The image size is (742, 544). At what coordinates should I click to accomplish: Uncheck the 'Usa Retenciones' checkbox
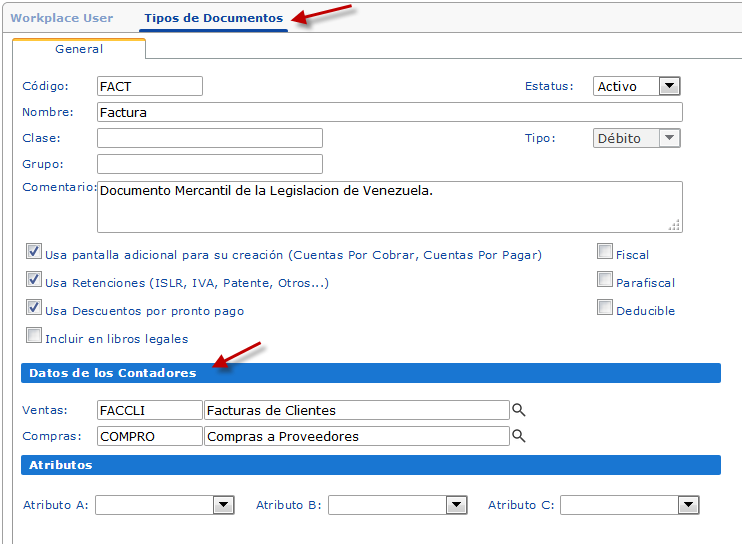(x=34, y=280)
